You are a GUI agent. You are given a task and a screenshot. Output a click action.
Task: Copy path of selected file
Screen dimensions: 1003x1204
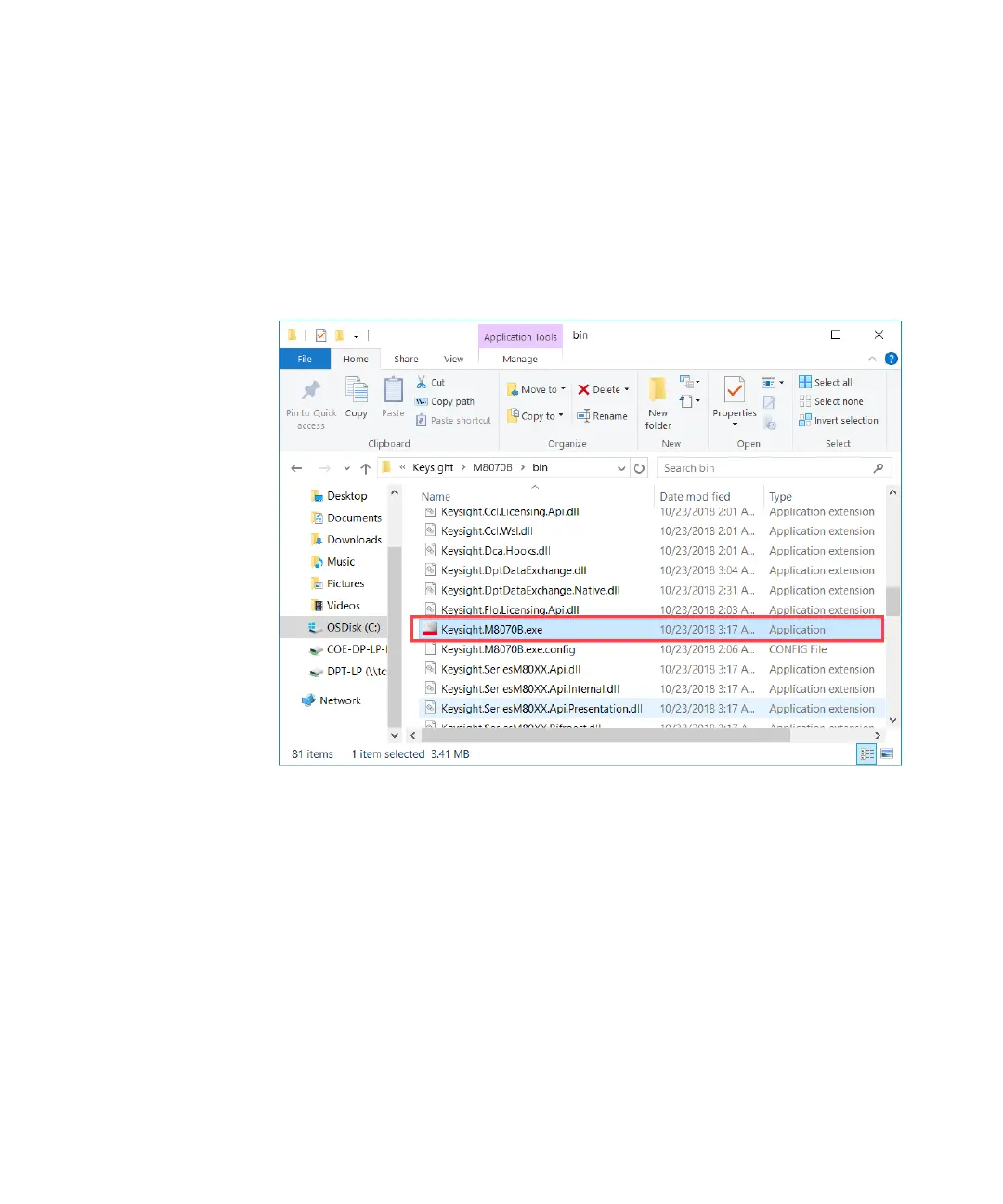coord(445,401)
